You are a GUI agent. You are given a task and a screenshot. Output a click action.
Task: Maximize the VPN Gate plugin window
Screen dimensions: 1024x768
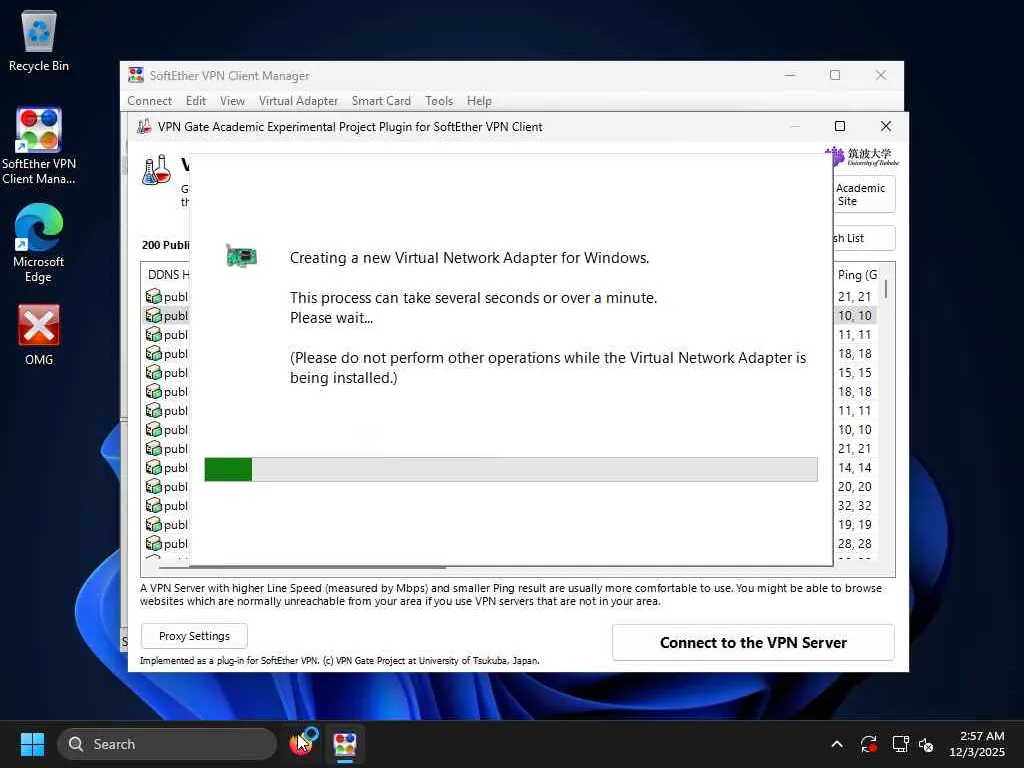pos(840,126)
